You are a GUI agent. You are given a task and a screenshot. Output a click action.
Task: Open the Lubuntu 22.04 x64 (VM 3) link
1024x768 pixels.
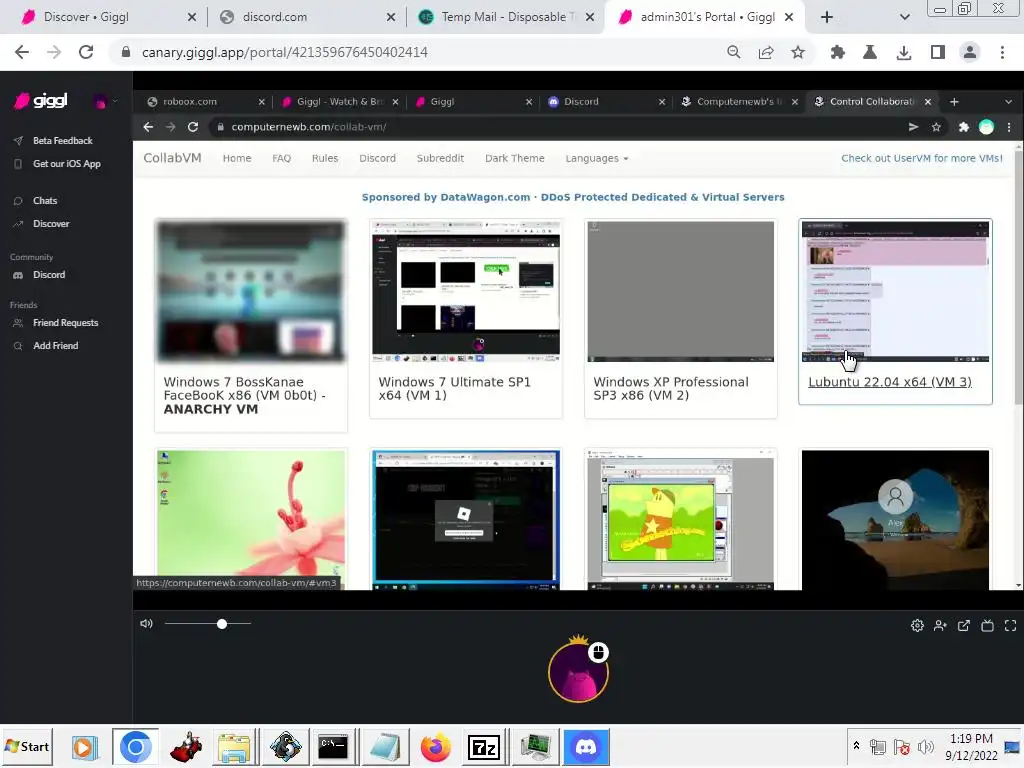tap(889, 382)
